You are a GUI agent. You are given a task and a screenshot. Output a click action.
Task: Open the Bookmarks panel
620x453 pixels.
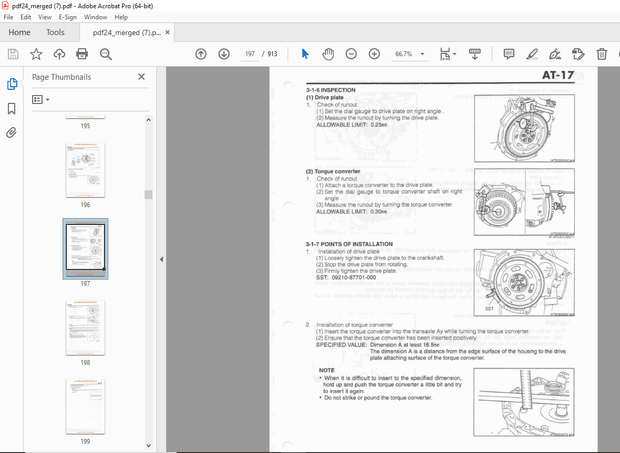(12, 108)
